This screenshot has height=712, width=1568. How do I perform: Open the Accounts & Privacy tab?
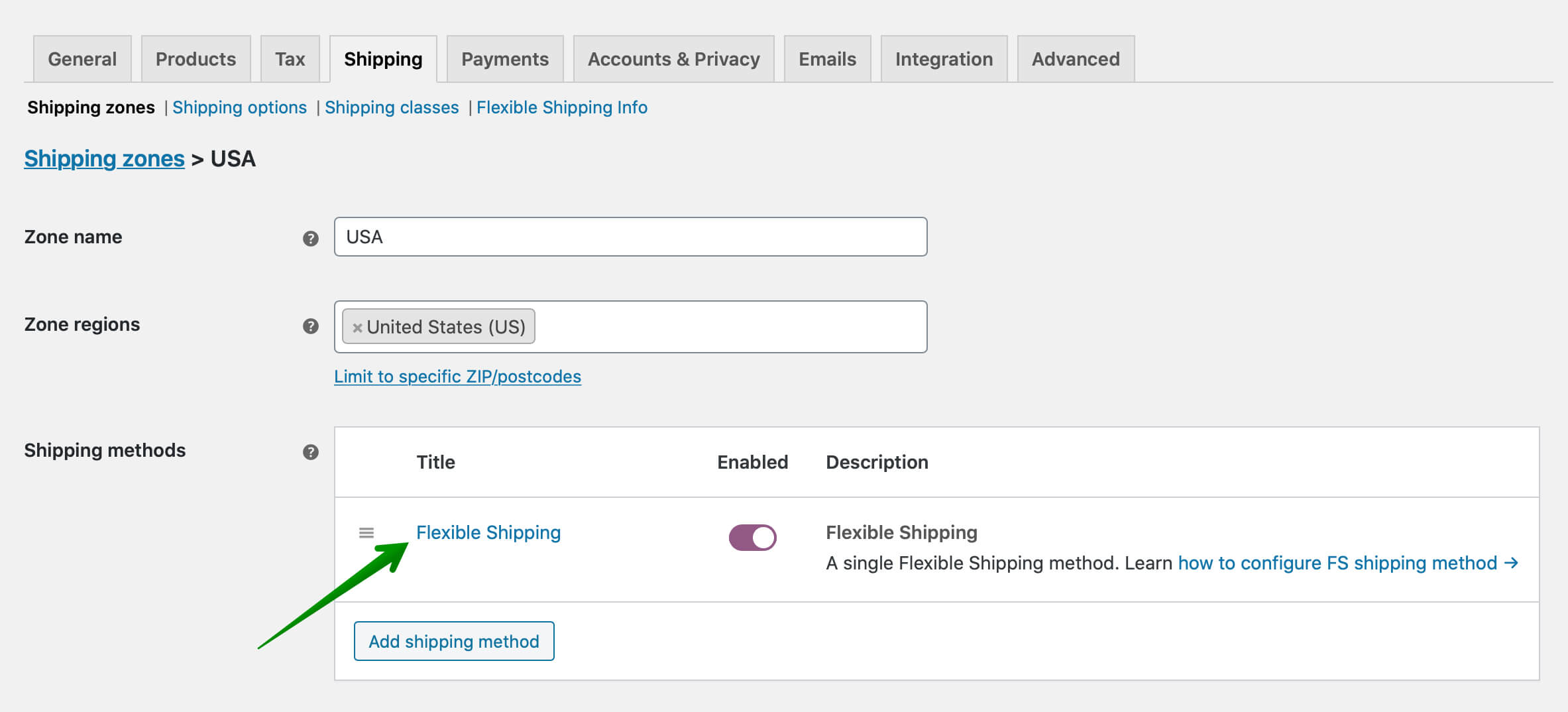click(x=673, y=59)
